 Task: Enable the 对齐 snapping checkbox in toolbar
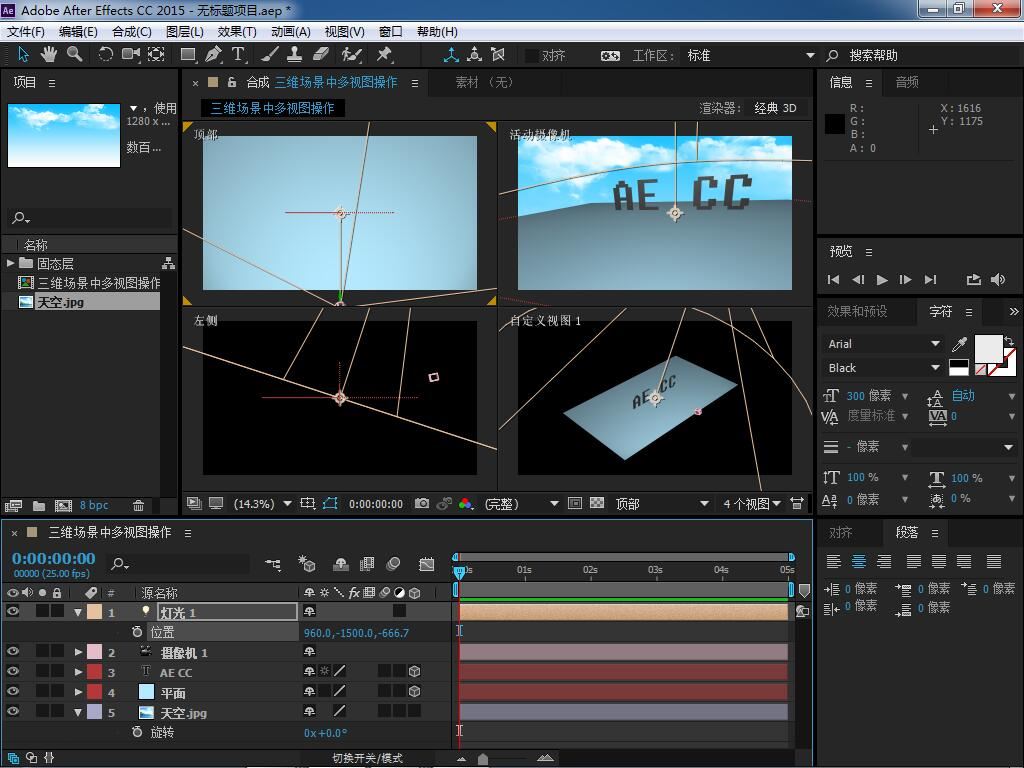click(x=532, y=56)
